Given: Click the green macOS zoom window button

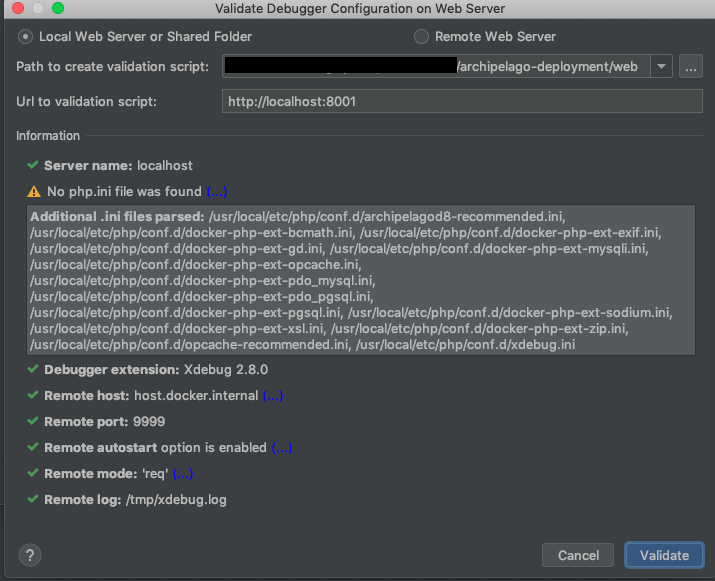Looking at the screenshot, I should (57, 8).
